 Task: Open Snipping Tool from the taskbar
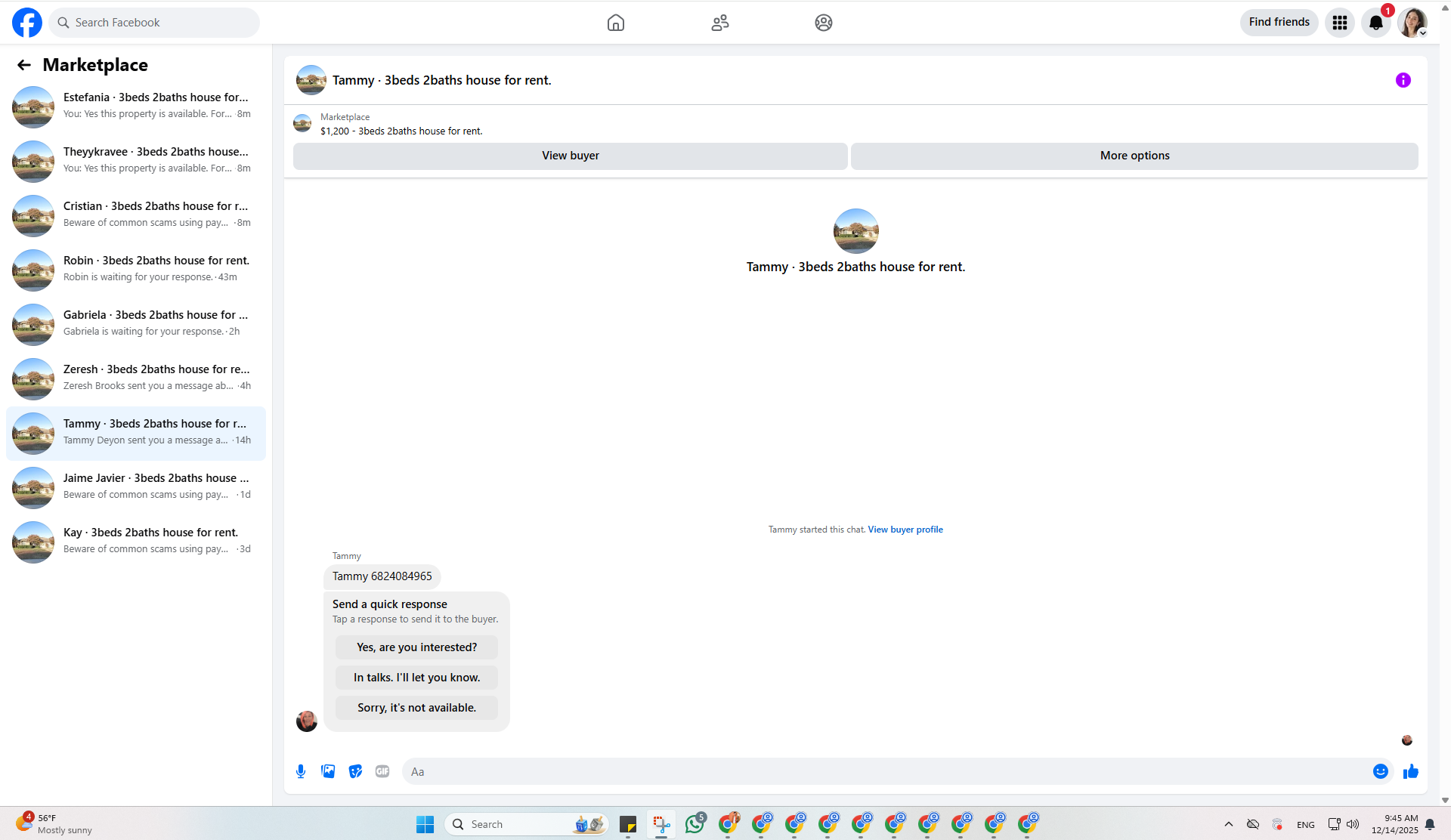tap(661, 824)
